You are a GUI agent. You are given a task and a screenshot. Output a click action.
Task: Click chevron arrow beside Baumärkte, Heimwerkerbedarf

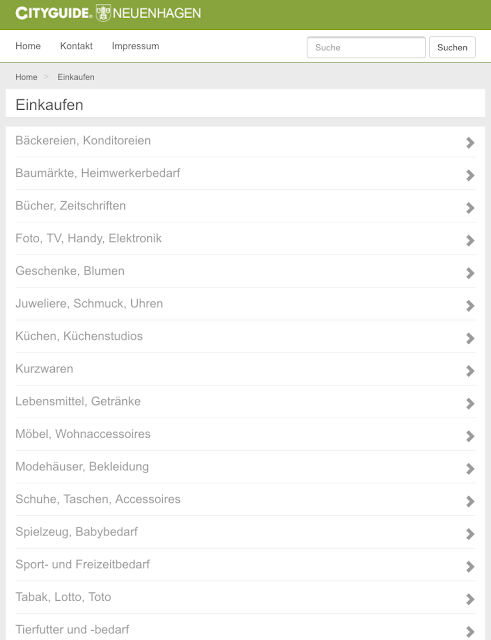(x=470, y=175)
